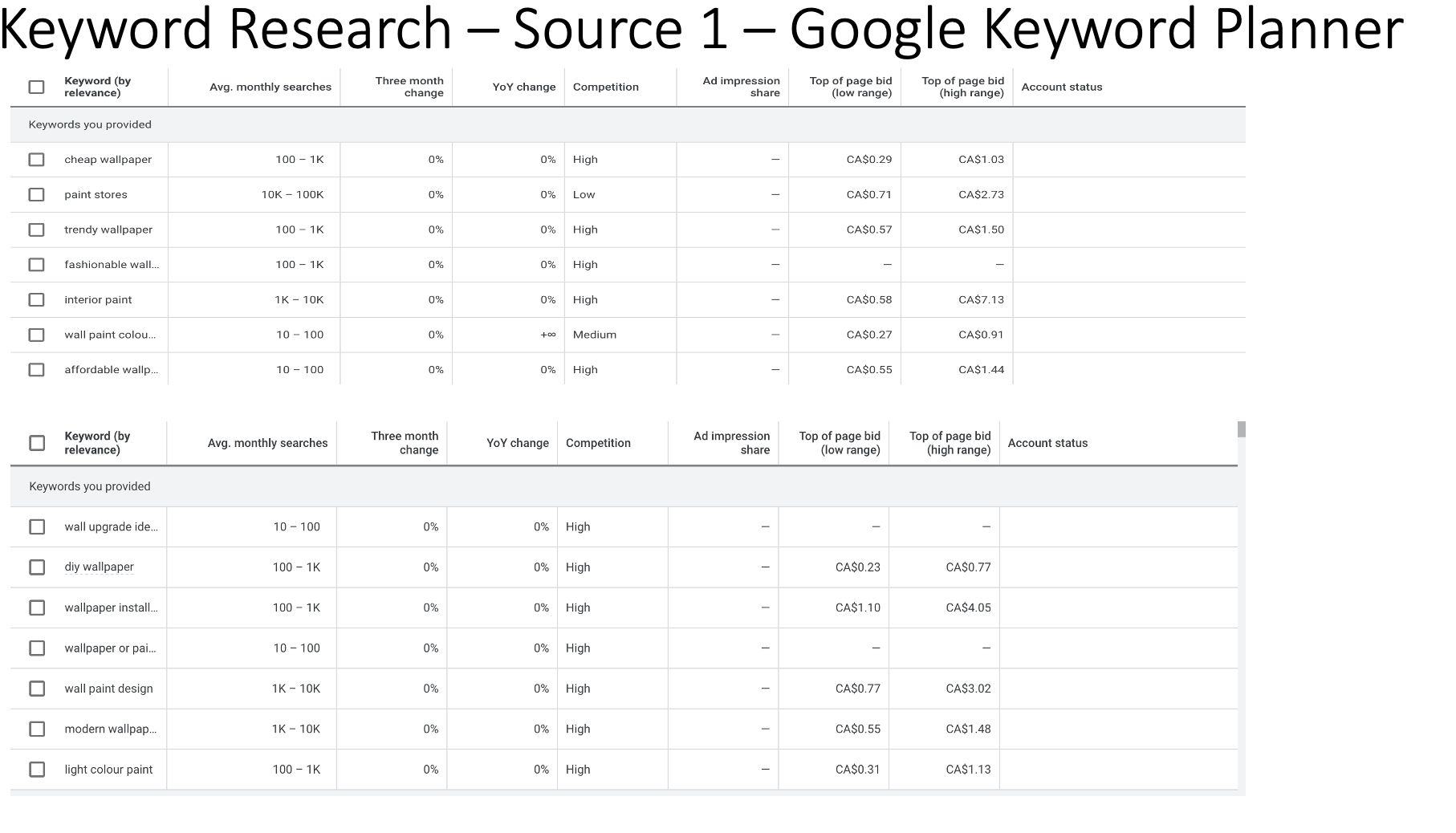Toggle select-all checkbox in lower table header
Screen dimensions: 1456x833
[37, 443]
